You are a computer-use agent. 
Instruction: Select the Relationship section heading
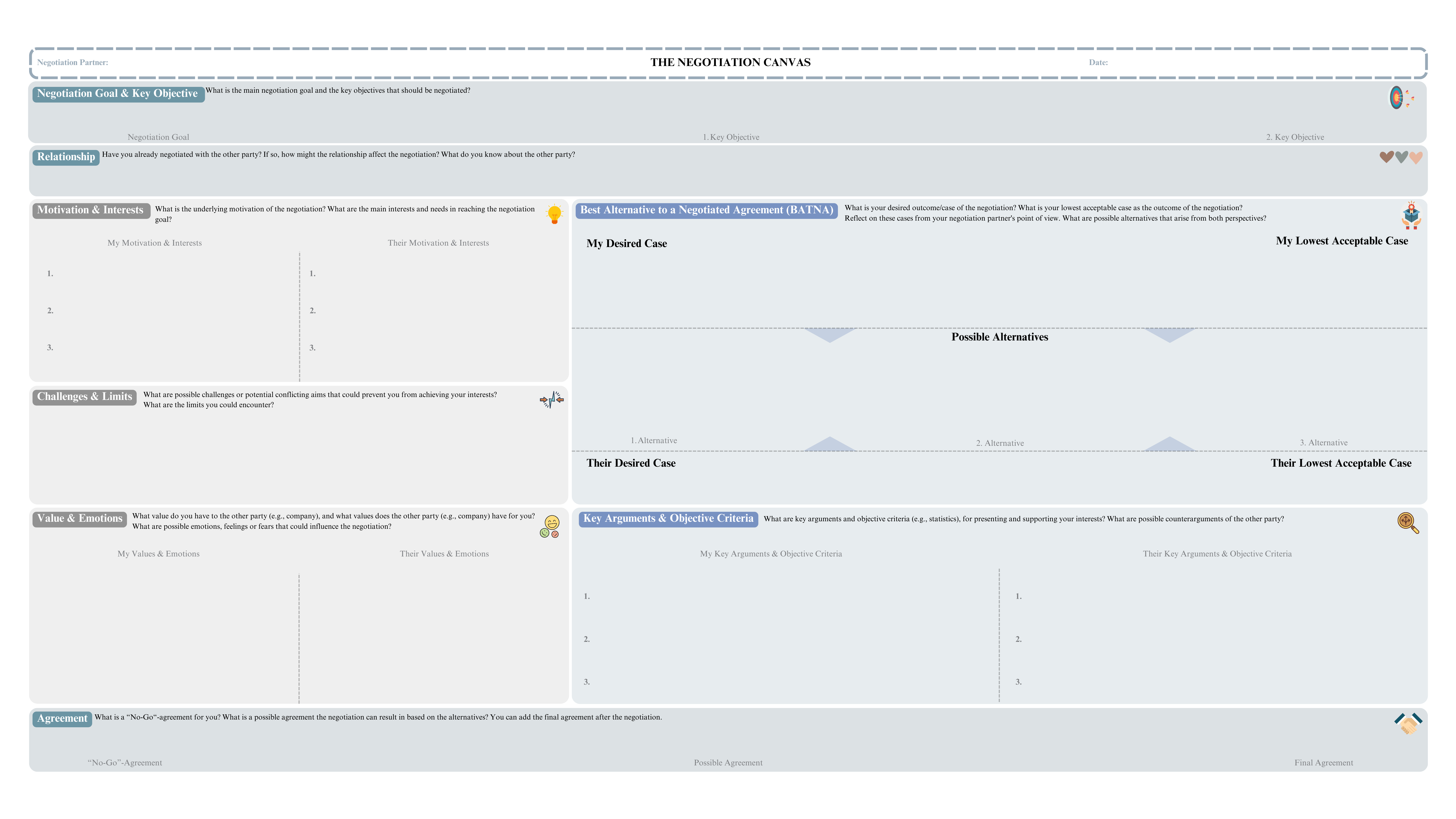click(66, 157)
